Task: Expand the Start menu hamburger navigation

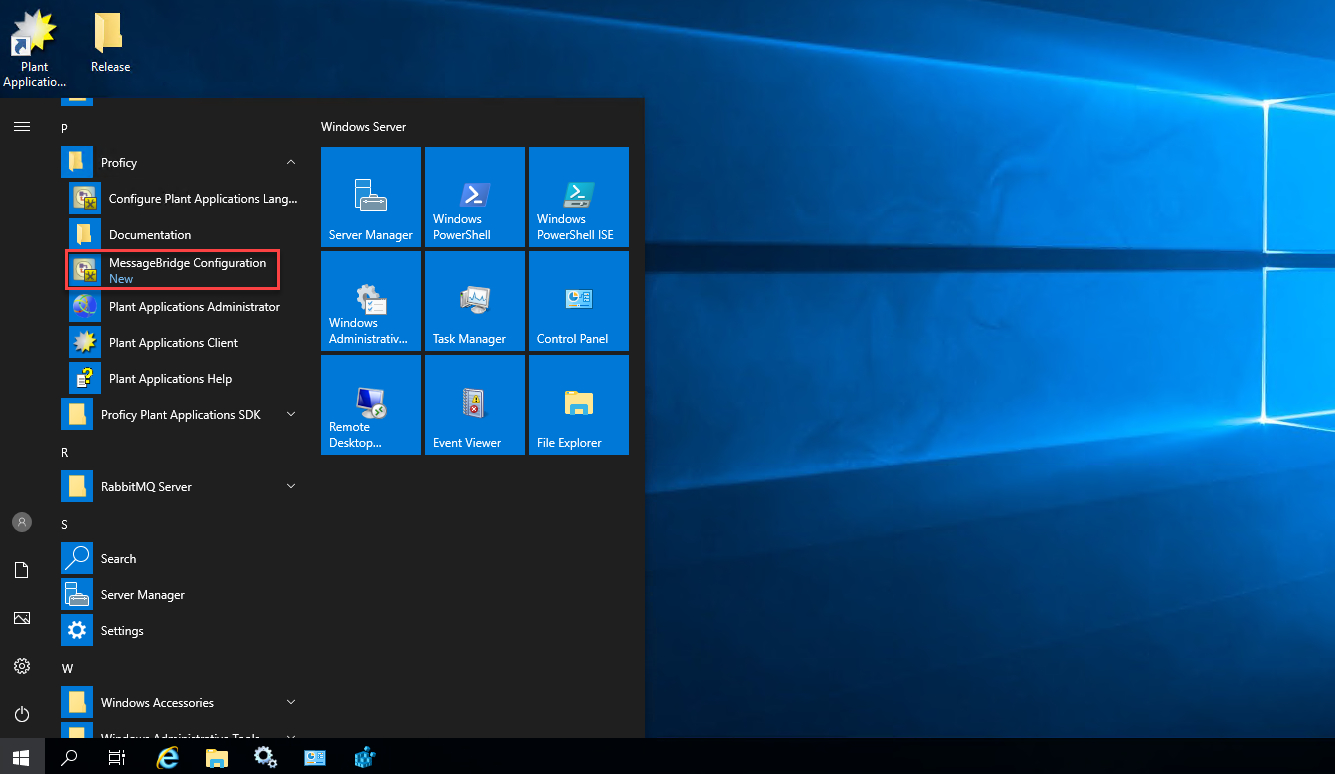Action: click(22, 127)
